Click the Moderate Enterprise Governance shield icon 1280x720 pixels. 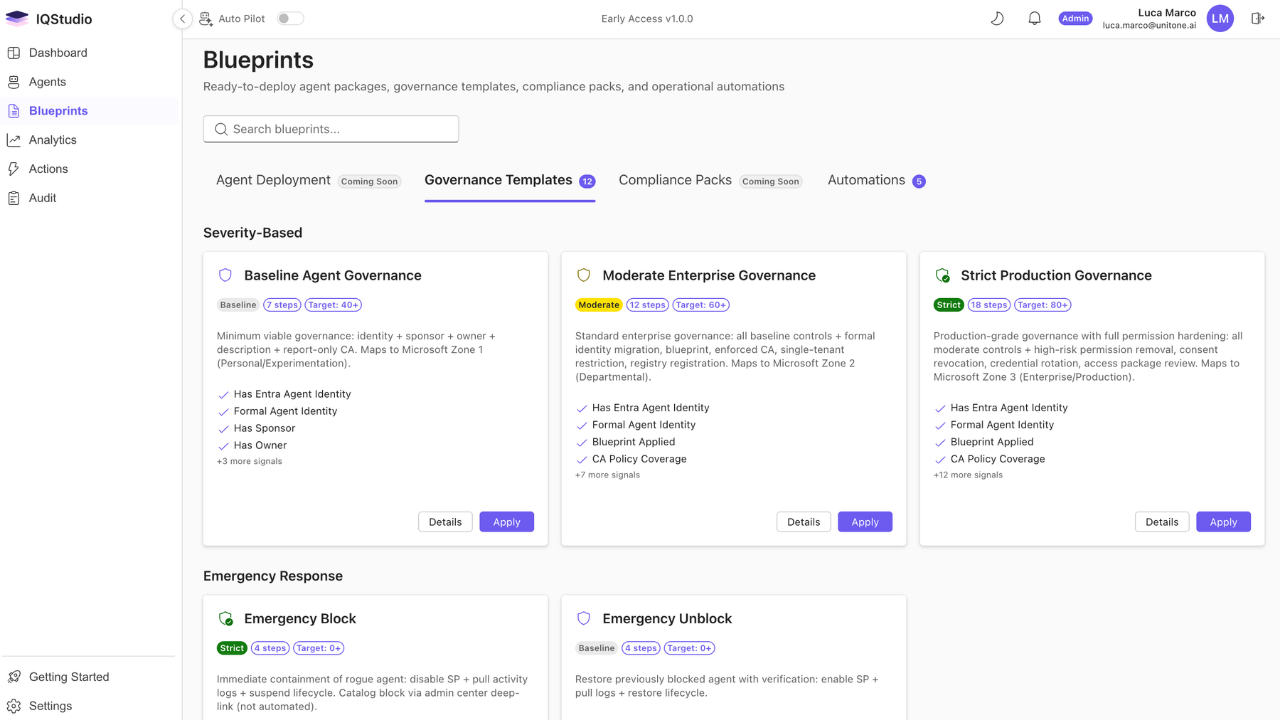(584, 275)
